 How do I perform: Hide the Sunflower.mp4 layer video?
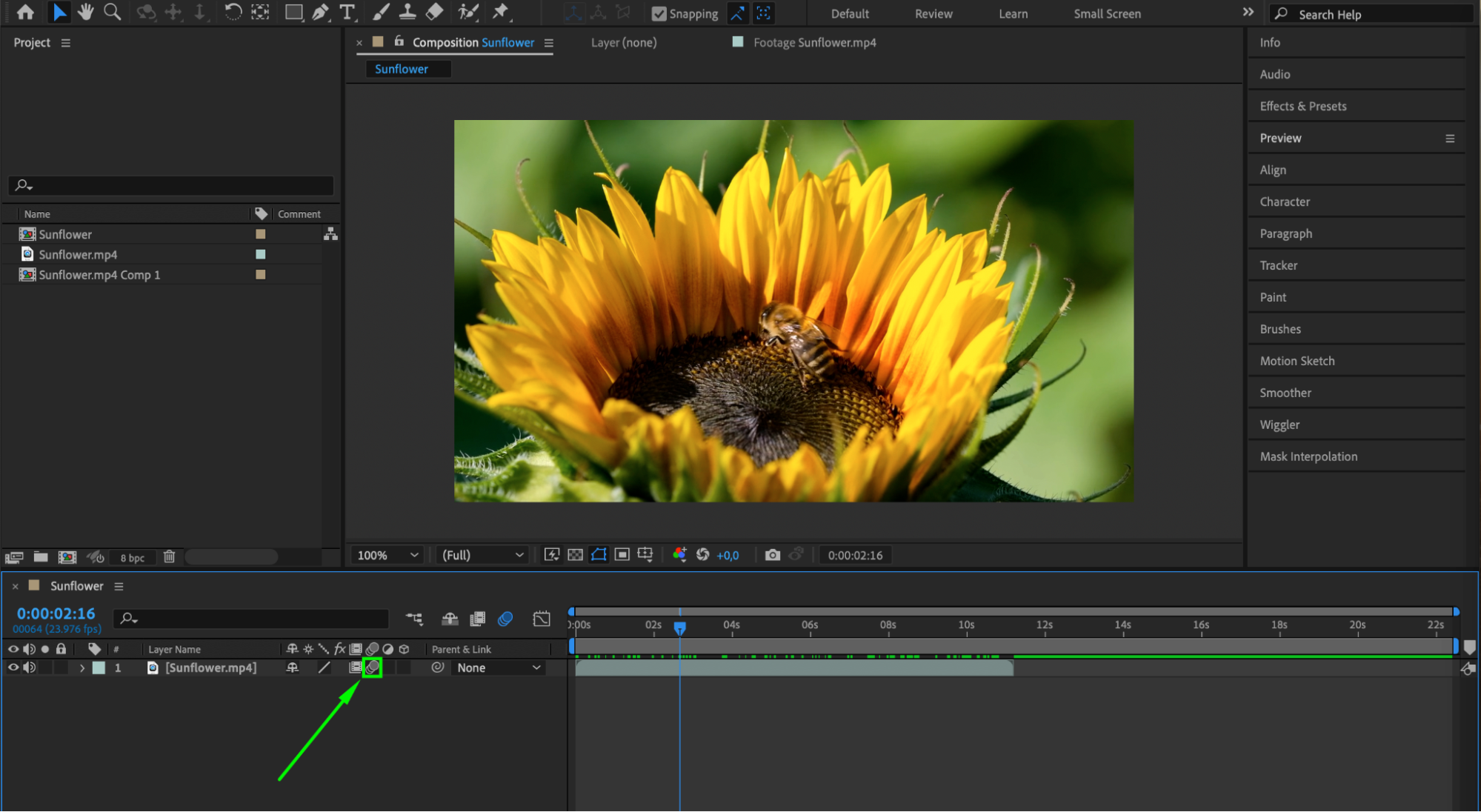point(13,668)
